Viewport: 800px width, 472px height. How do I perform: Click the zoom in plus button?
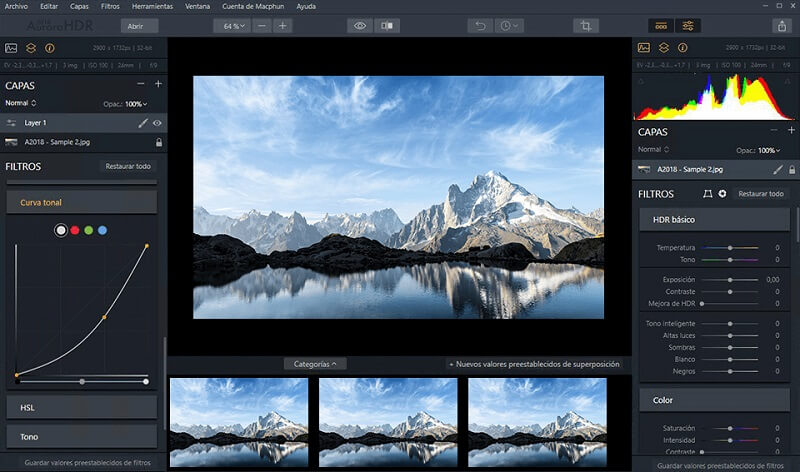tap(283, 25)
